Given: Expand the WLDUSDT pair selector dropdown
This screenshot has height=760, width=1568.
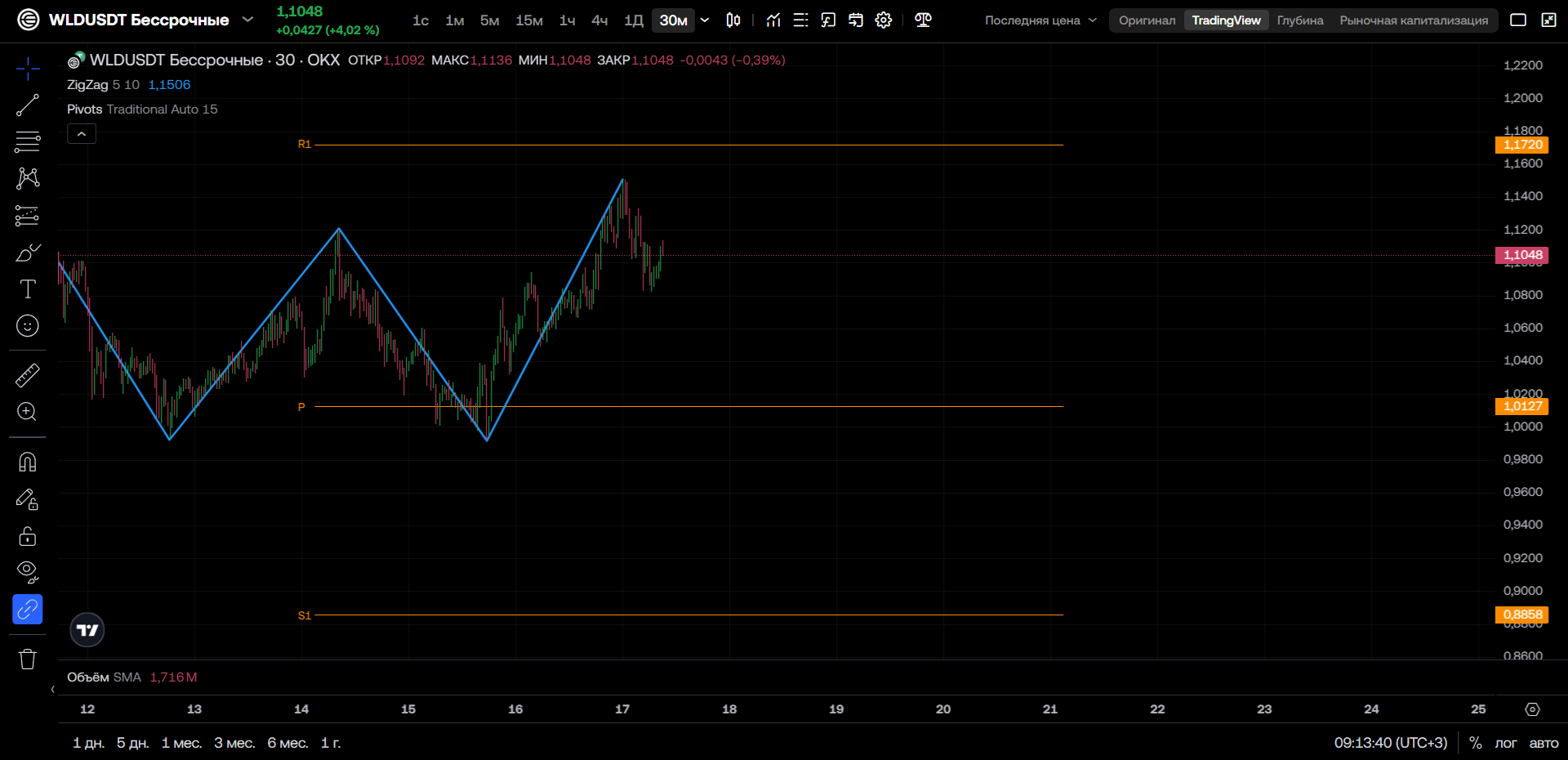Looking at the screenshot, I should tap(248, 20).
